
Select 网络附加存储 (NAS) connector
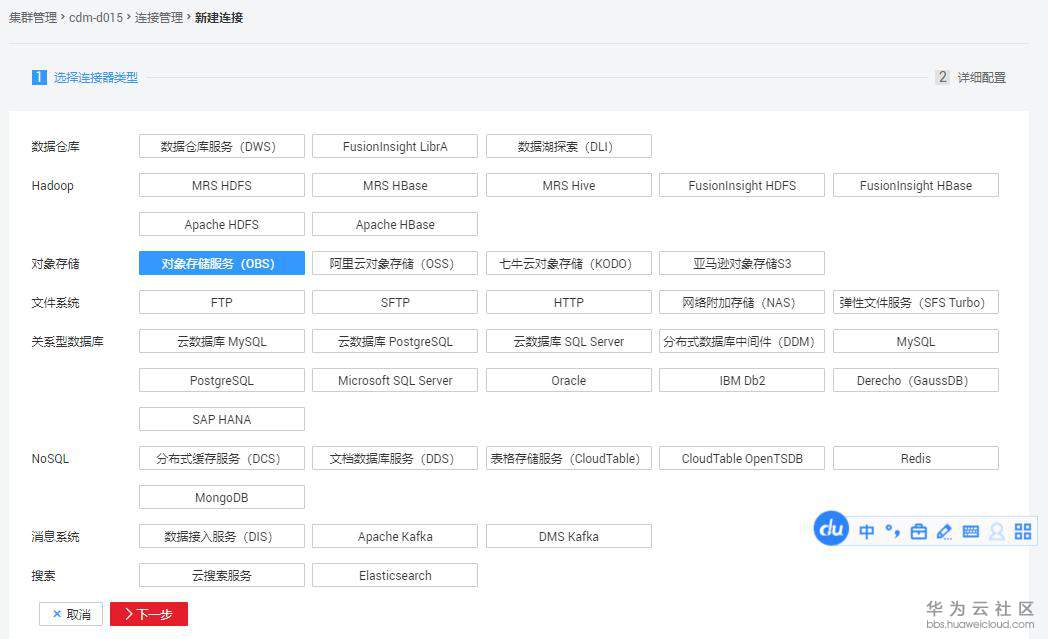[742, 302]
